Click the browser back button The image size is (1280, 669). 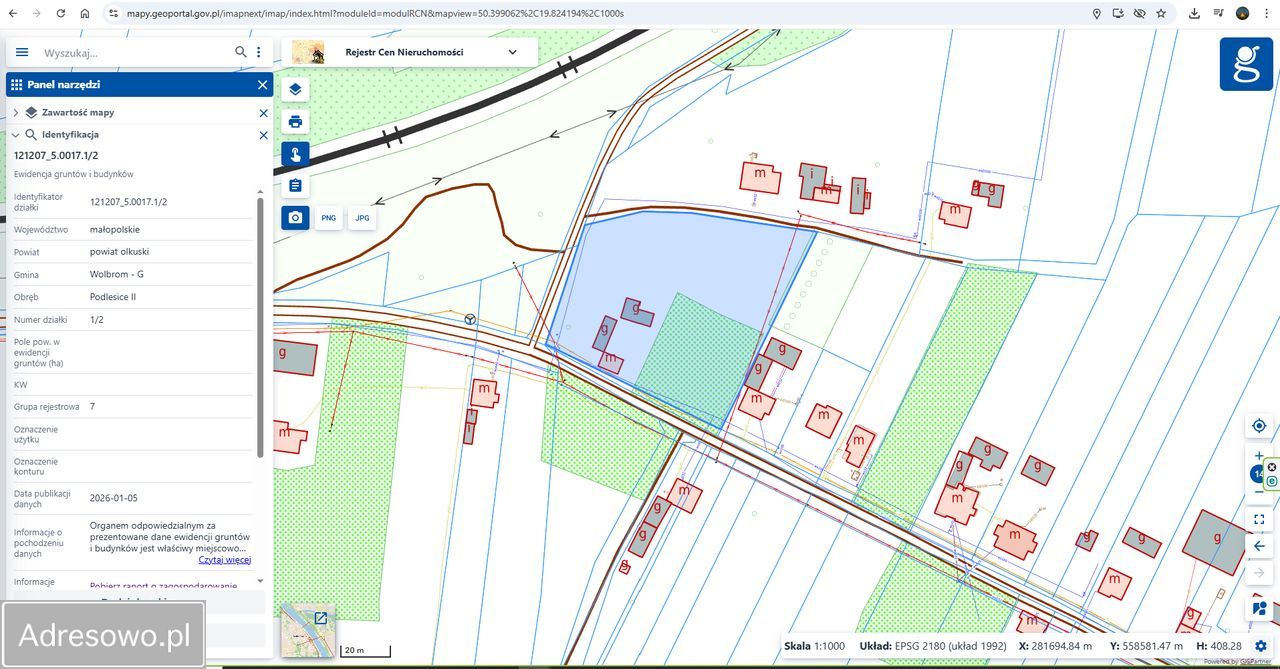(x=13, y=13)
